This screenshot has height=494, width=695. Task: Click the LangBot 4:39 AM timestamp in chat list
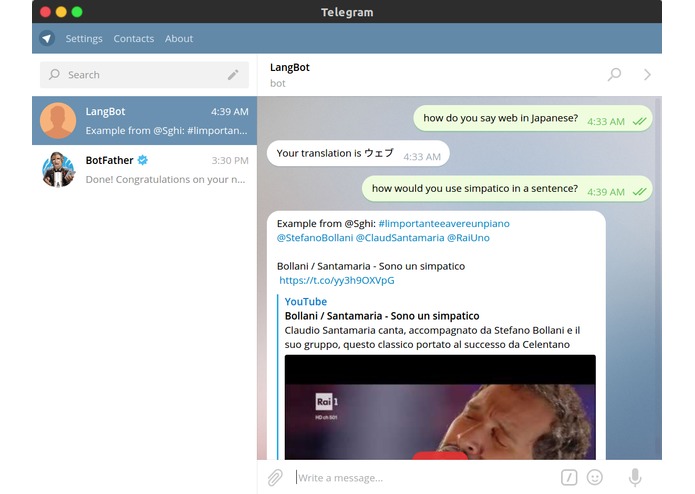[230, 112]
